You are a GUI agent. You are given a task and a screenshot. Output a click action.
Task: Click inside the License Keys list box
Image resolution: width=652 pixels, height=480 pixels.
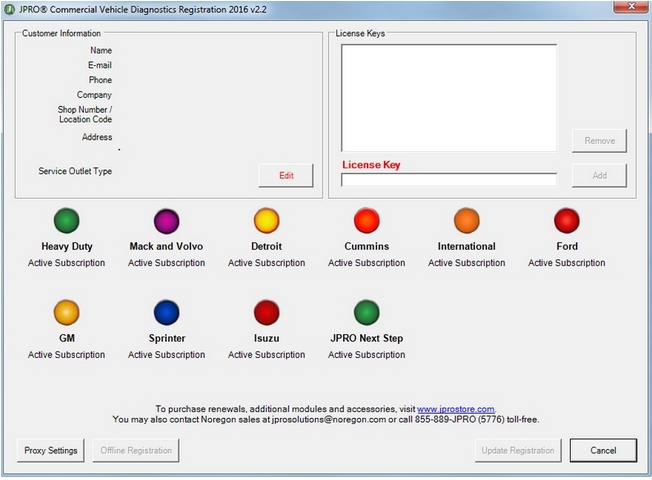pyautogui.click(x=449, y=98)
